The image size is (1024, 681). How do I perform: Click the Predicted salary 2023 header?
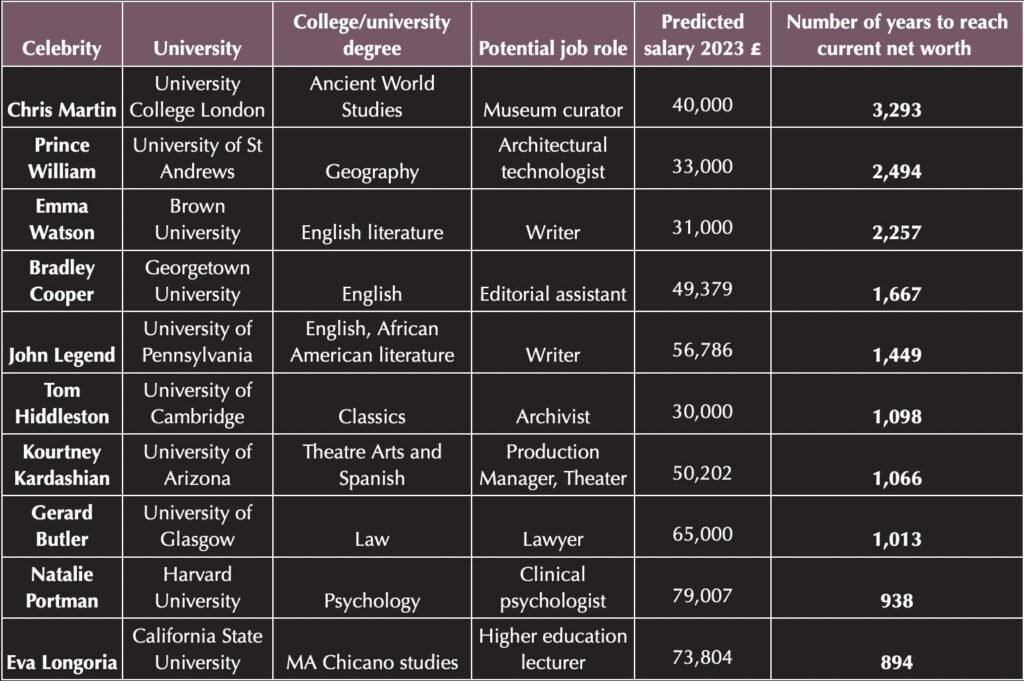(703, 35)
